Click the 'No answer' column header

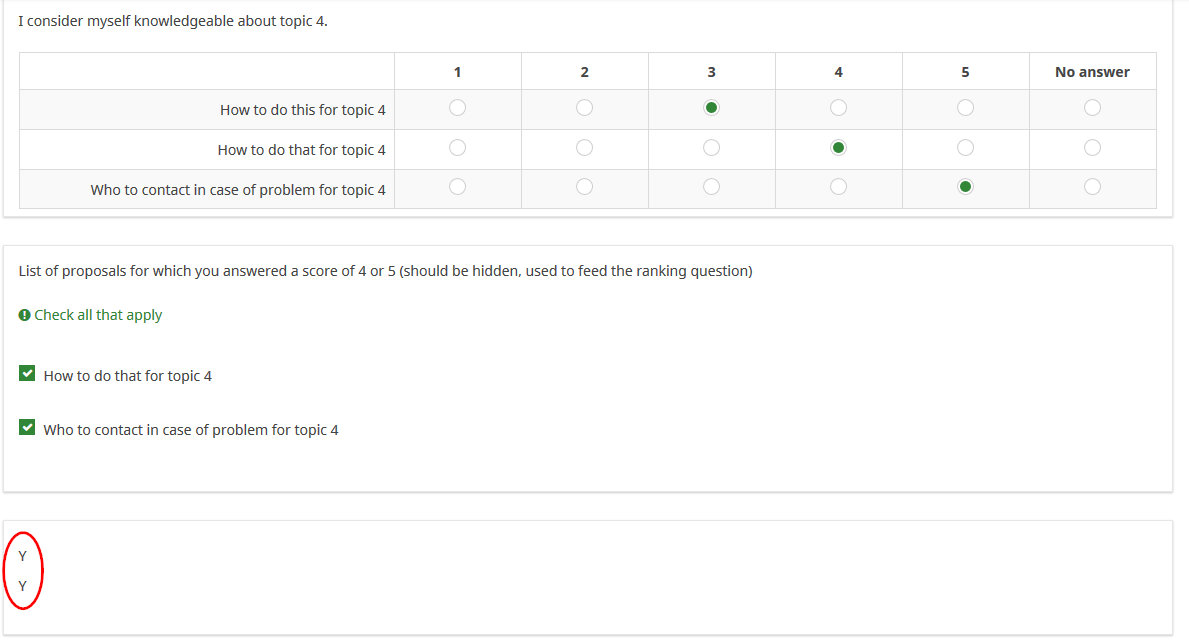(1092, 72)
